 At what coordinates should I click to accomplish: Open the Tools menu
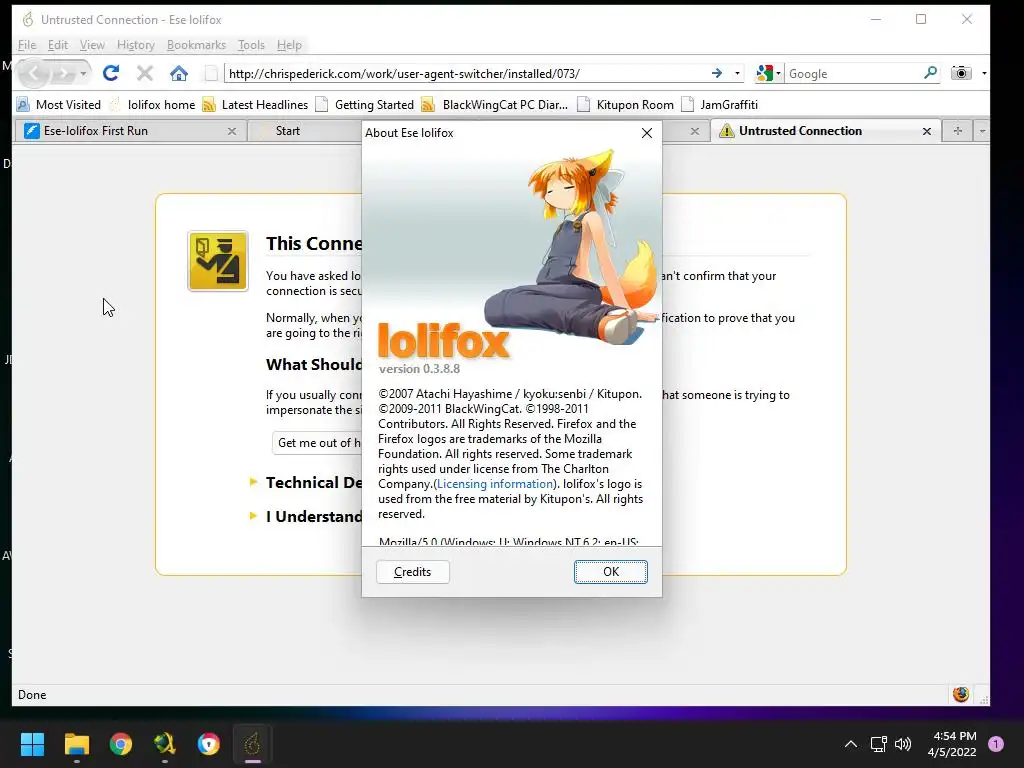pyautogui.click(x=251, y=45)
